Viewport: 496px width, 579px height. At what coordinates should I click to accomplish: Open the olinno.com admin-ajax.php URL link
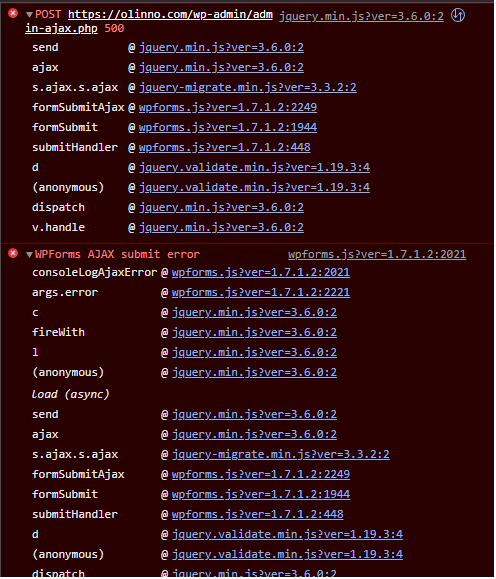[x=149, y=21]
